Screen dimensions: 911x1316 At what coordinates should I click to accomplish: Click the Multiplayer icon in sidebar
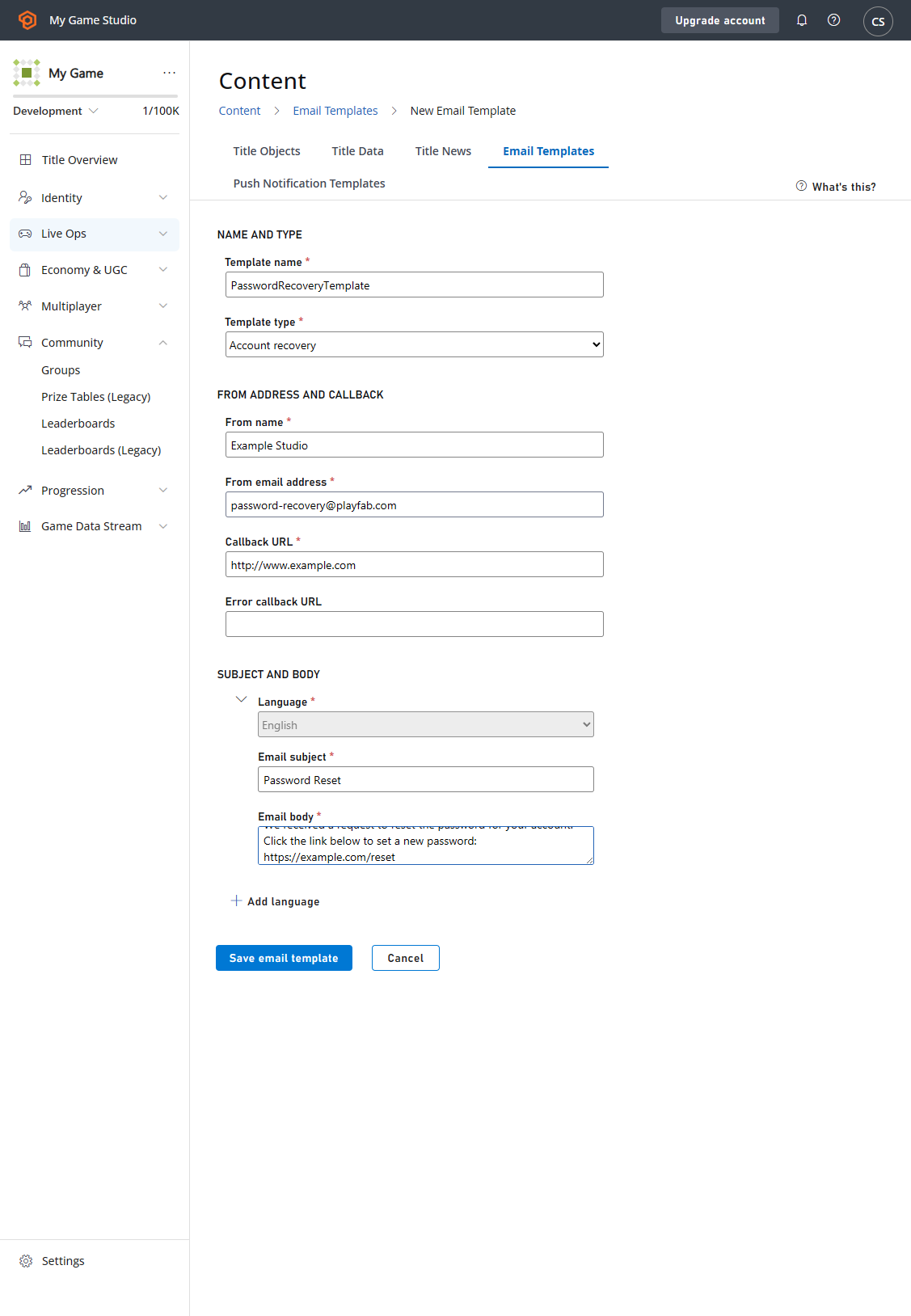pyautogui.click(x=25, y=306)
